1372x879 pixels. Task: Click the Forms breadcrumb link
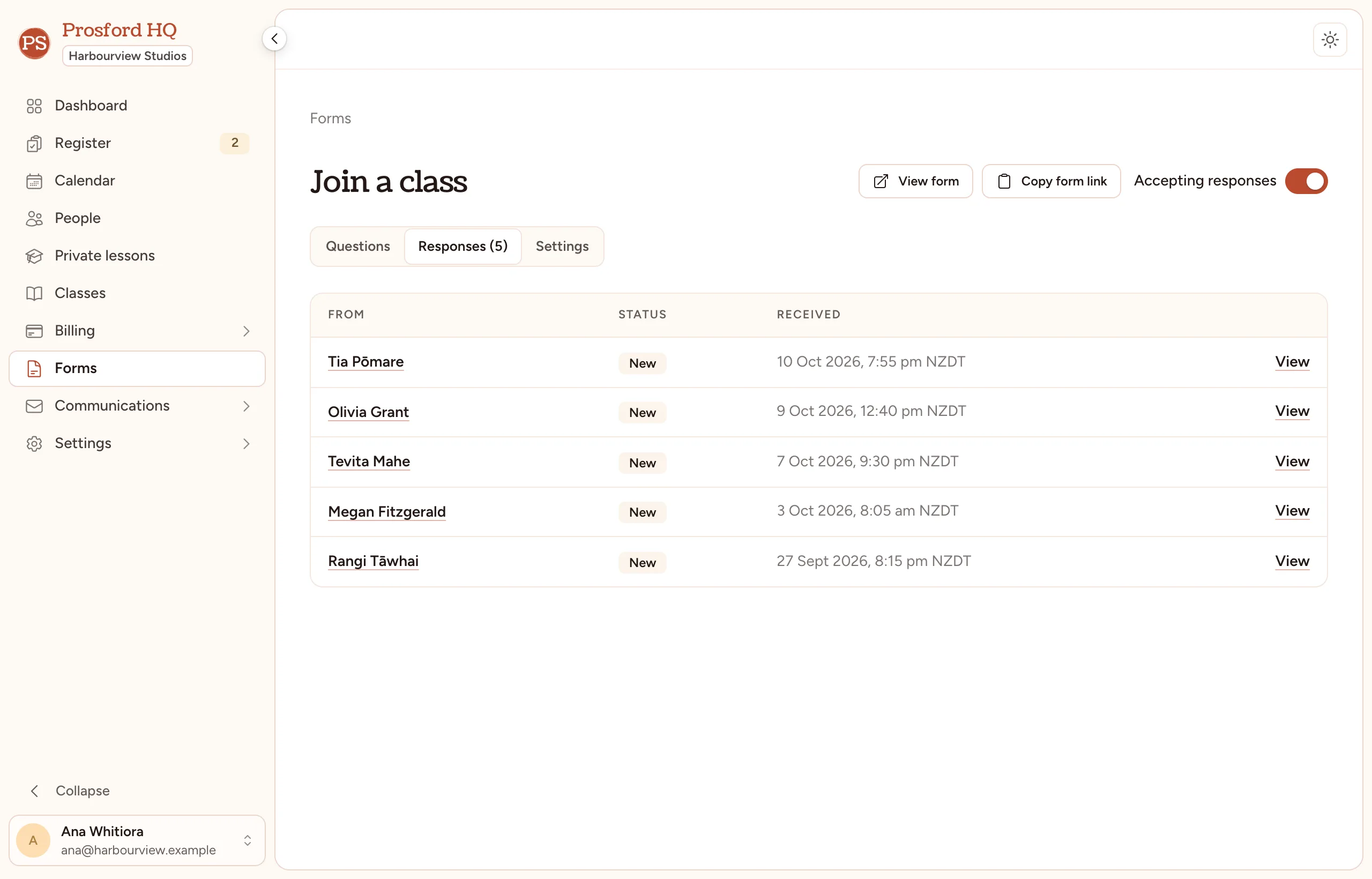(x=331, y=118)
